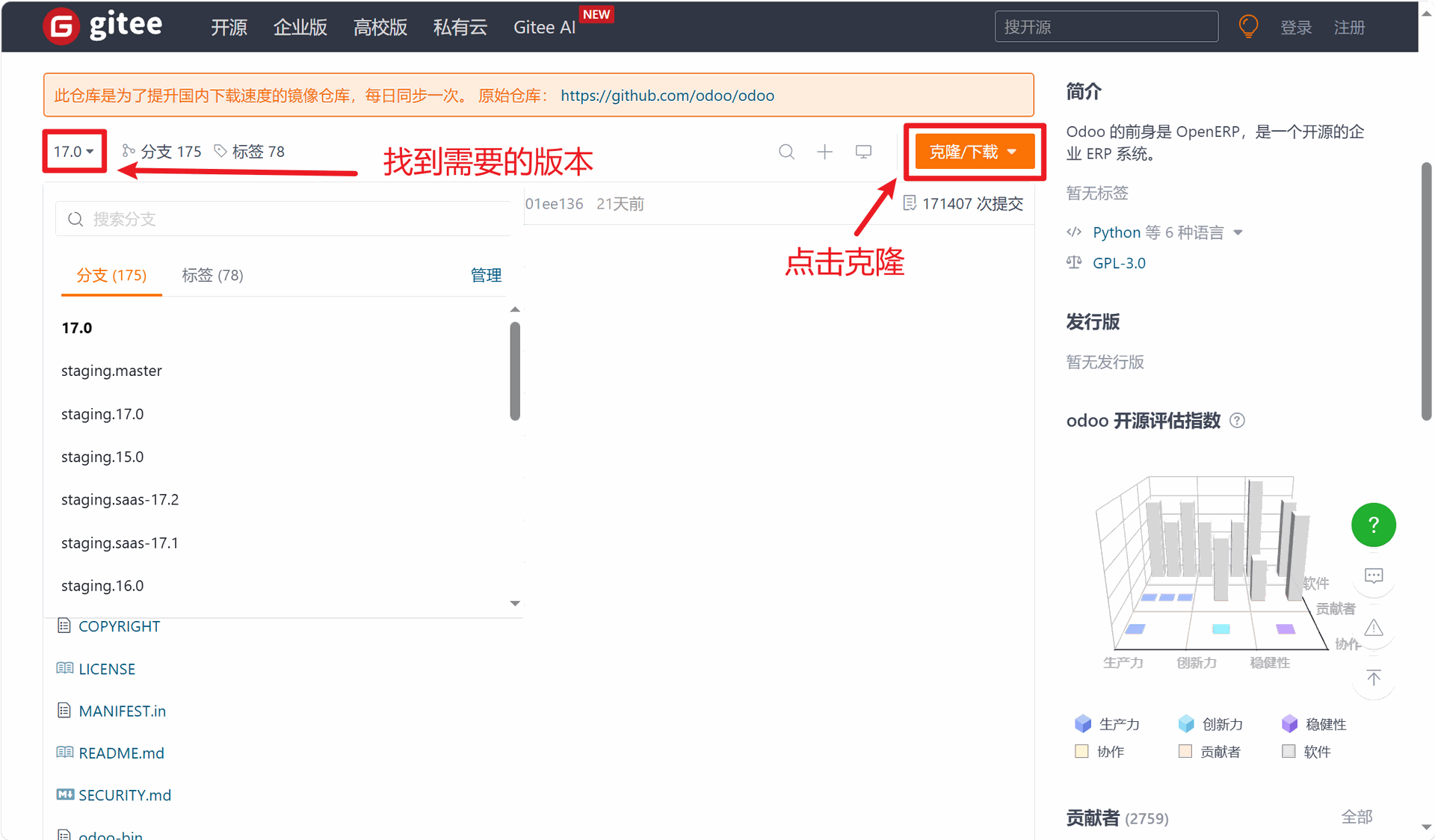Switch to the 标签 (78) tab
The image size is (1435, 840).
(212, 275)
